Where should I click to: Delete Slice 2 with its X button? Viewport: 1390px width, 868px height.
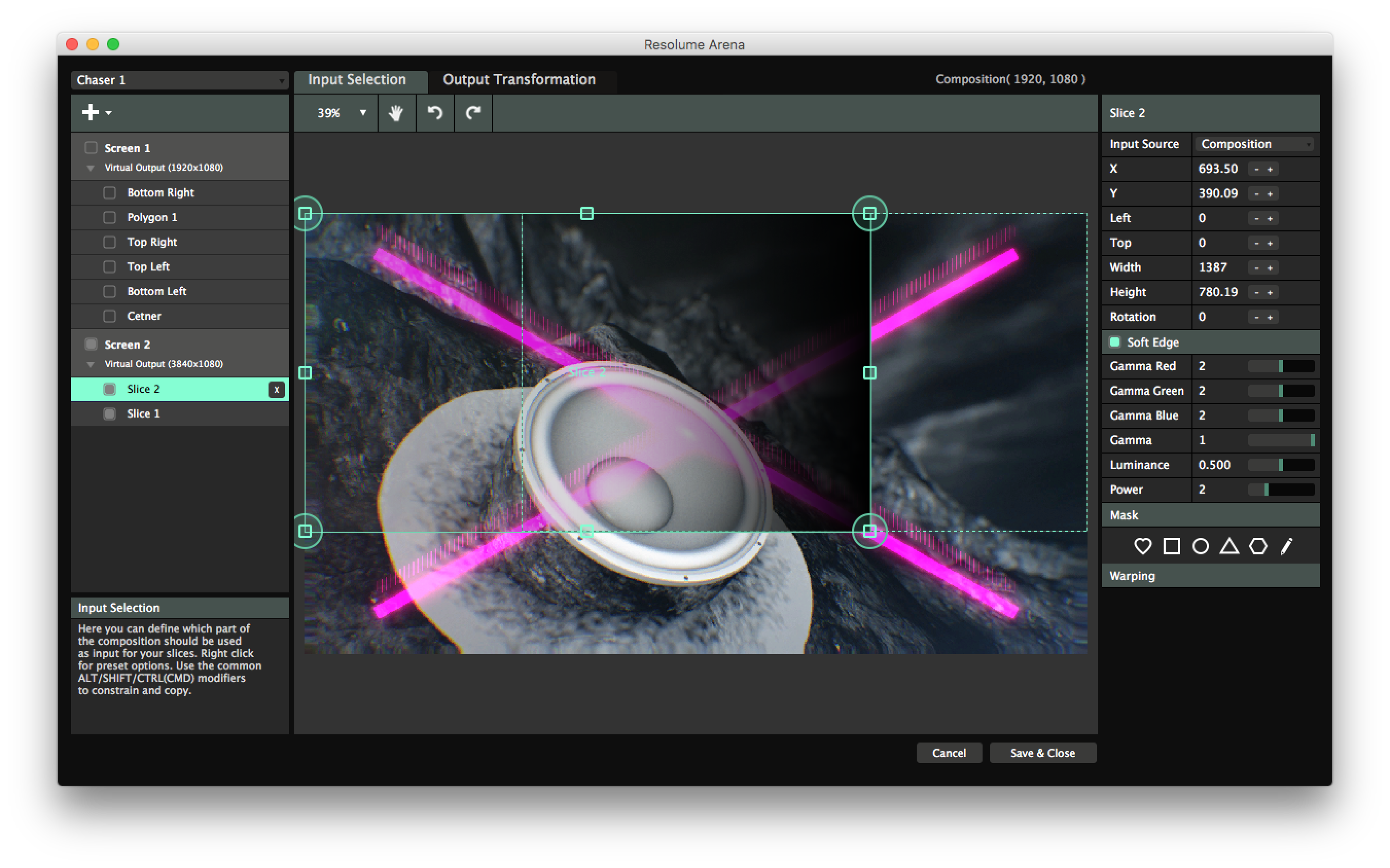277,390
